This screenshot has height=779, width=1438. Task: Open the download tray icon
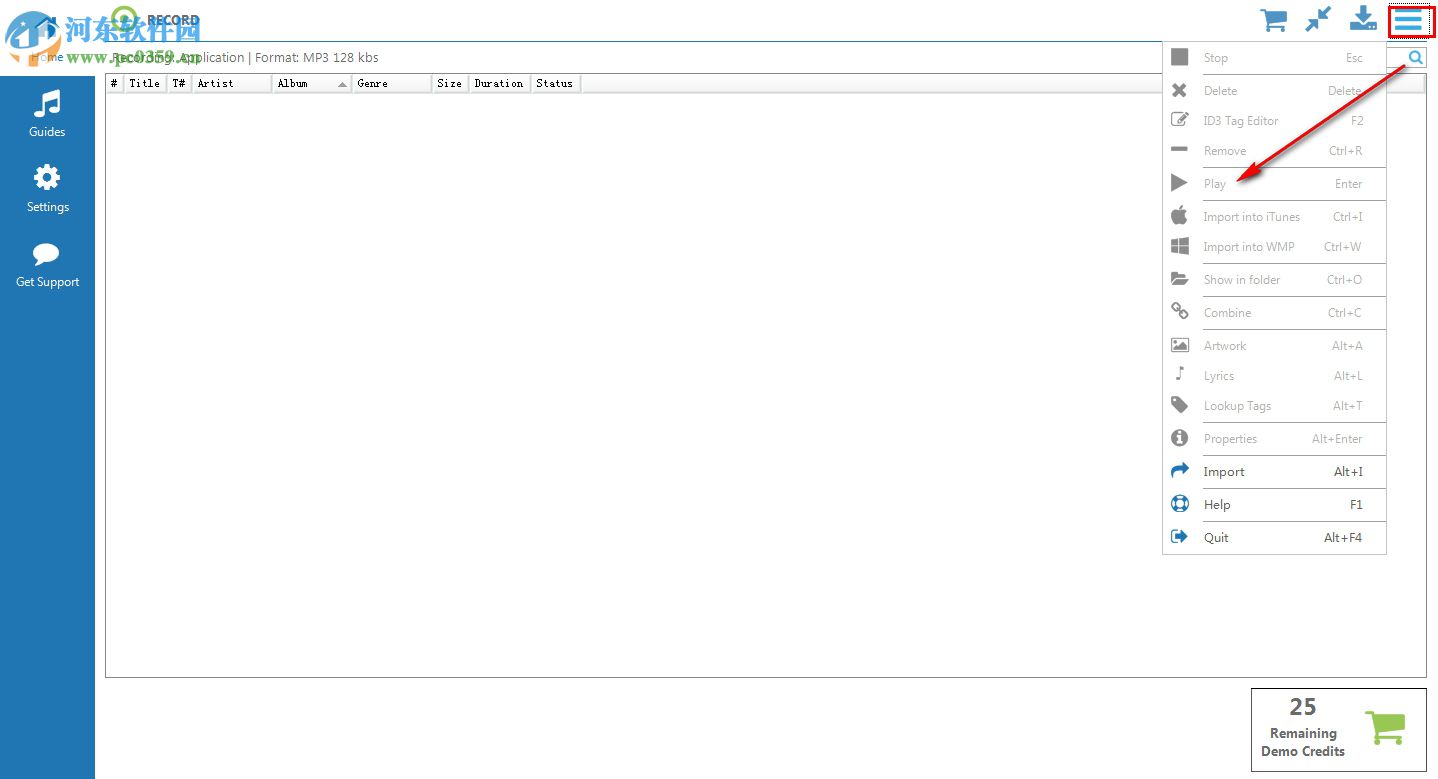click(1363, 20)
